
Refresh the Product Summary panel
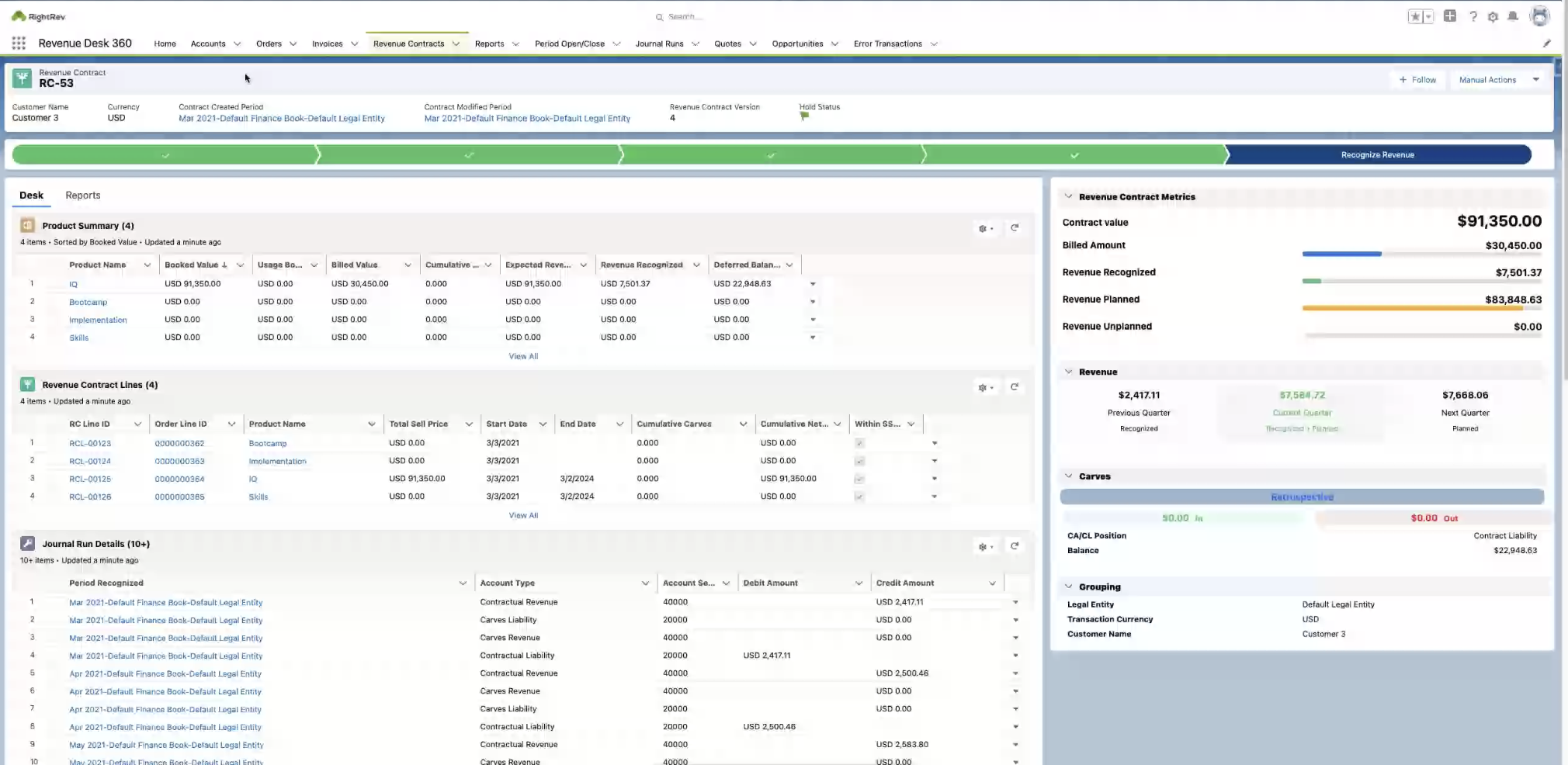click(x=1015, y=227)
